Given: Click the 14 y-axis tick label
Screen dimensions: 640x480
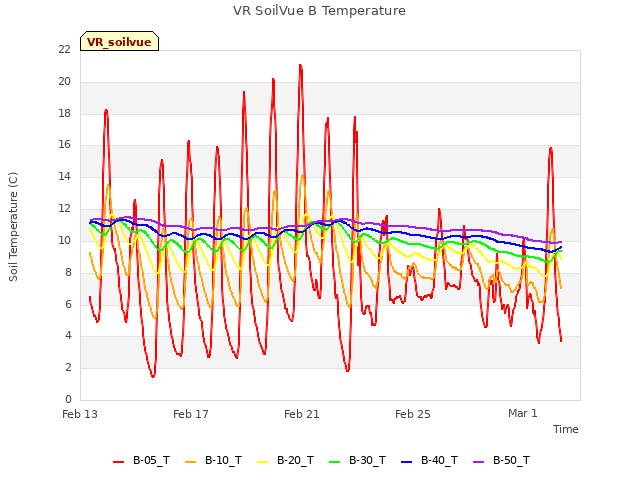Looking at the screenshot, I should 65,176.
